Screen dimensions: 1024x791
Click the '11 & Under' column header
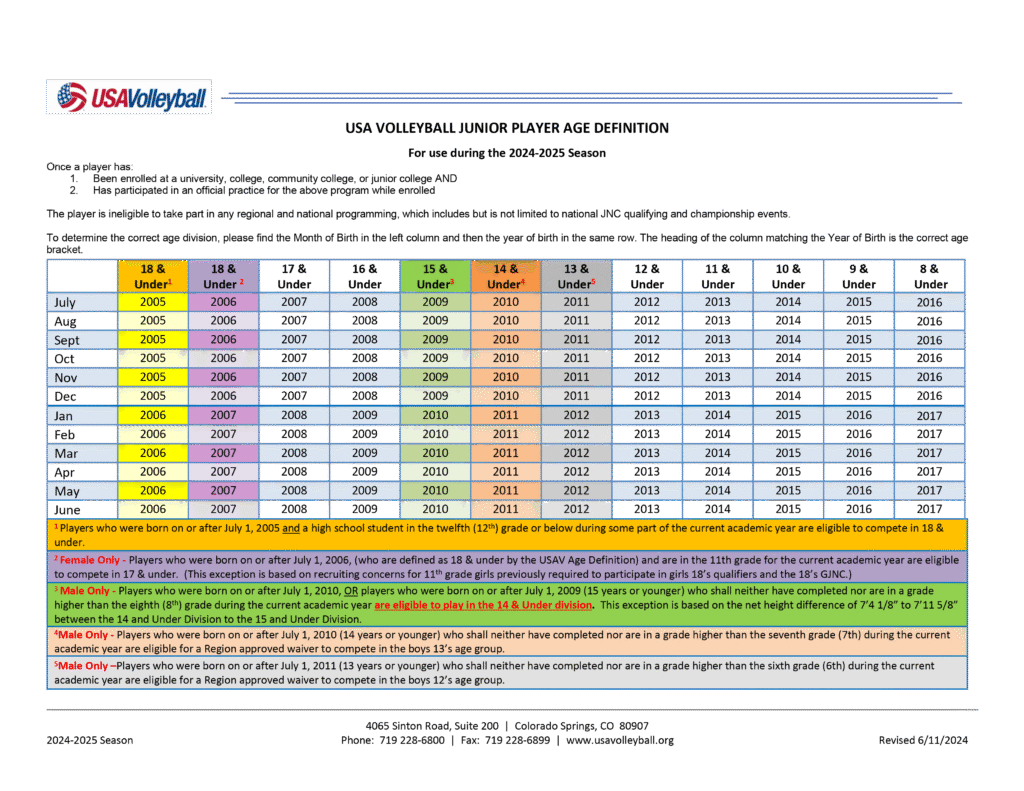coord(717,276)
